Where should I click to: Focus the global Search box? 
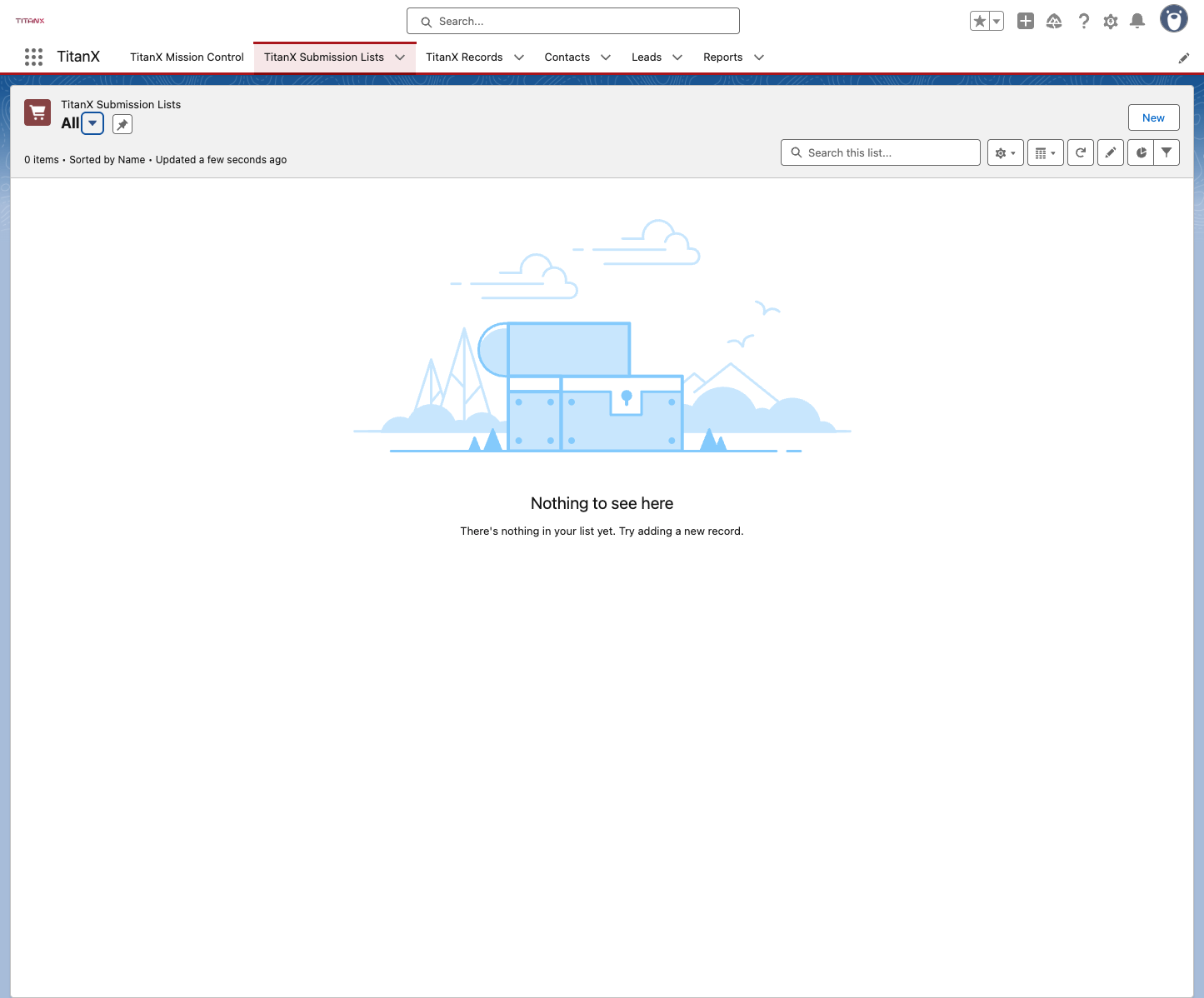click(x=573, y=21)
